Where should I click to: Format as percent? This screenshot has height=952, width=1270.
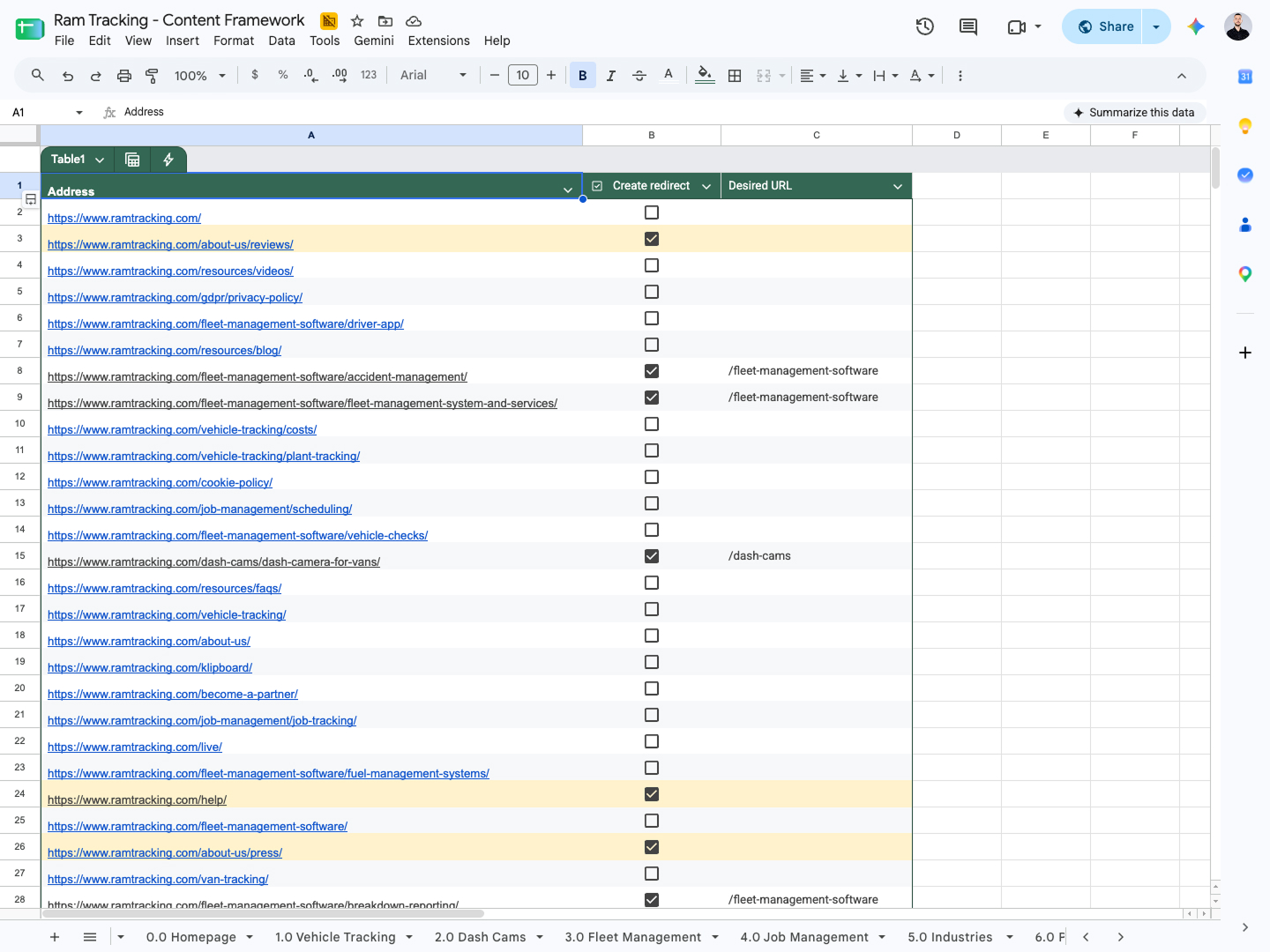(x=283, y=75)
